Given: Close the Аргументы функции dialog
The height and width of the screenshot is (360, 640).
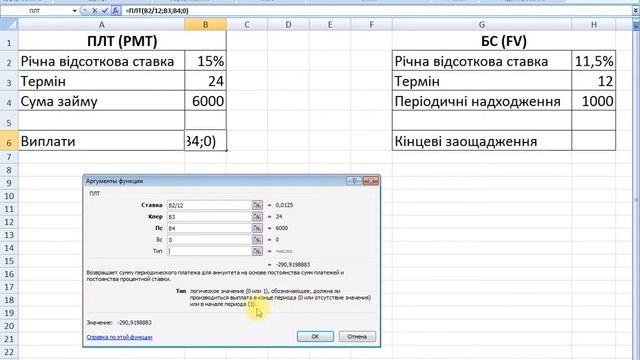Looking at the screenshot, I should point(371,180).
